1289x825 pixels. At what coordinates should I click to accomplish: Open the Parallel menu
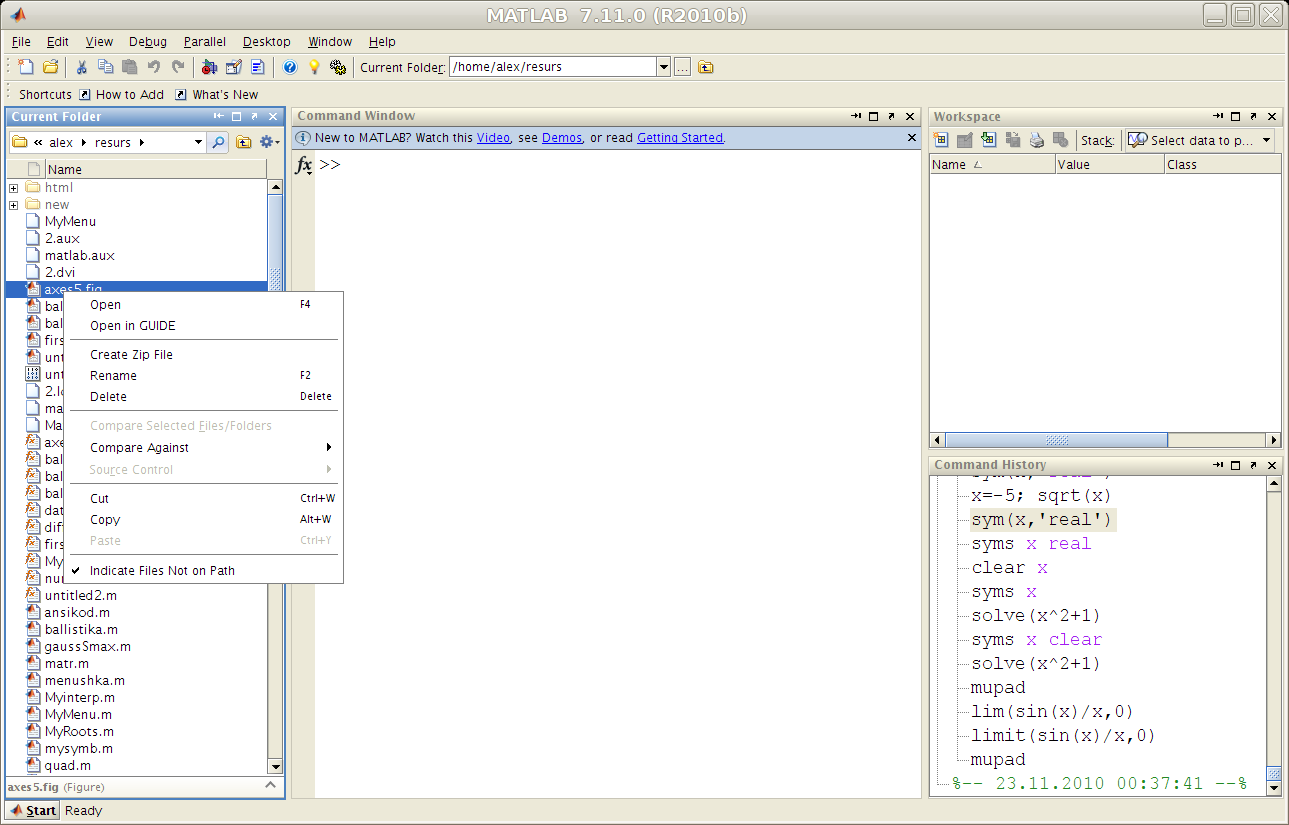pyautogui.click(x=205, y=41)
